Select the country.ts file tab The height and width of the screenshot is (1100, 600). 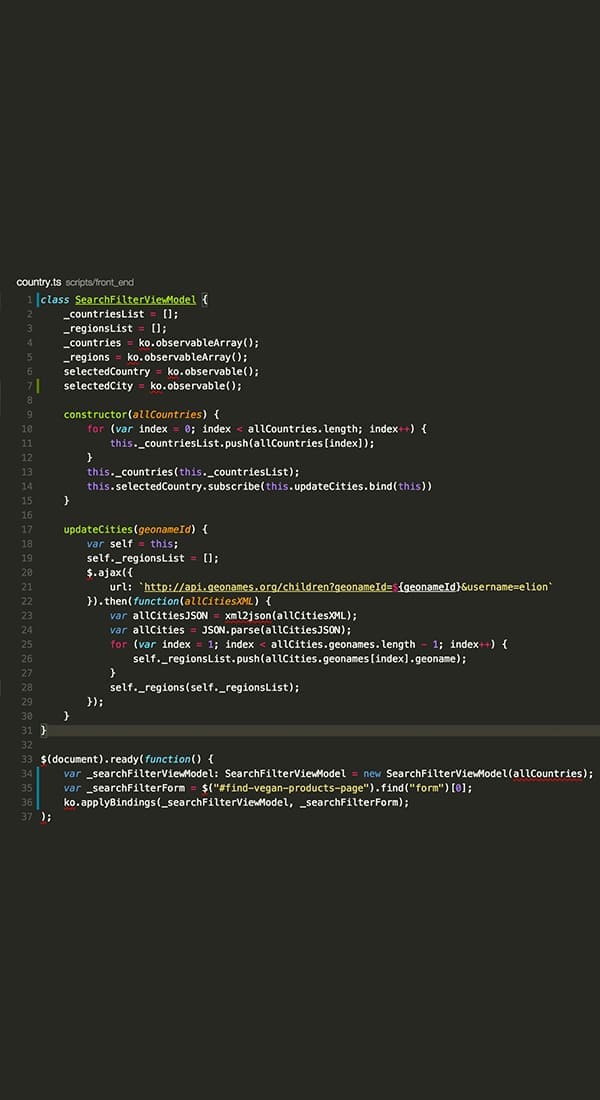39,282
